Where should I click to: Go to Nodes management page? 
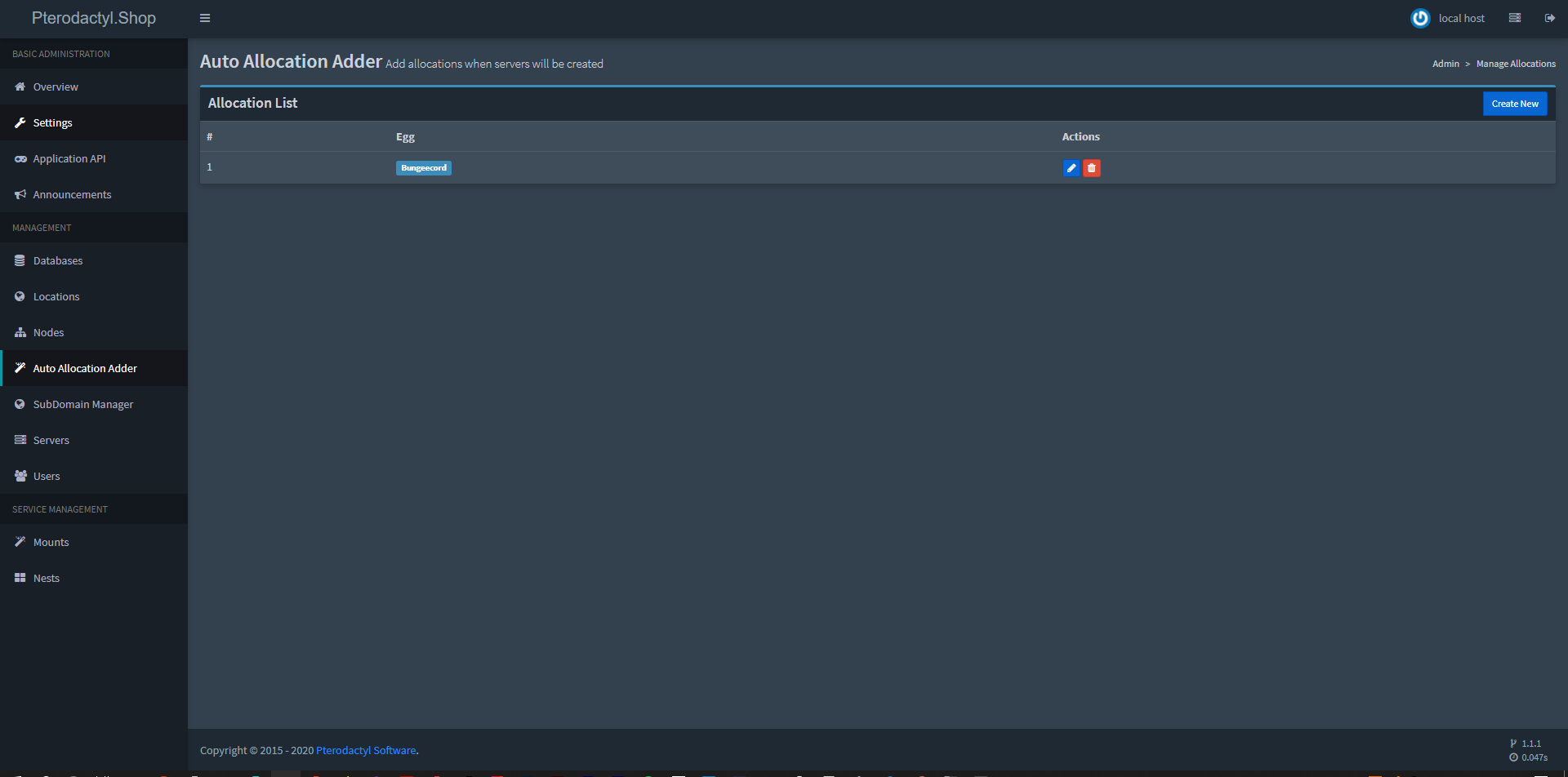(48, 332)
